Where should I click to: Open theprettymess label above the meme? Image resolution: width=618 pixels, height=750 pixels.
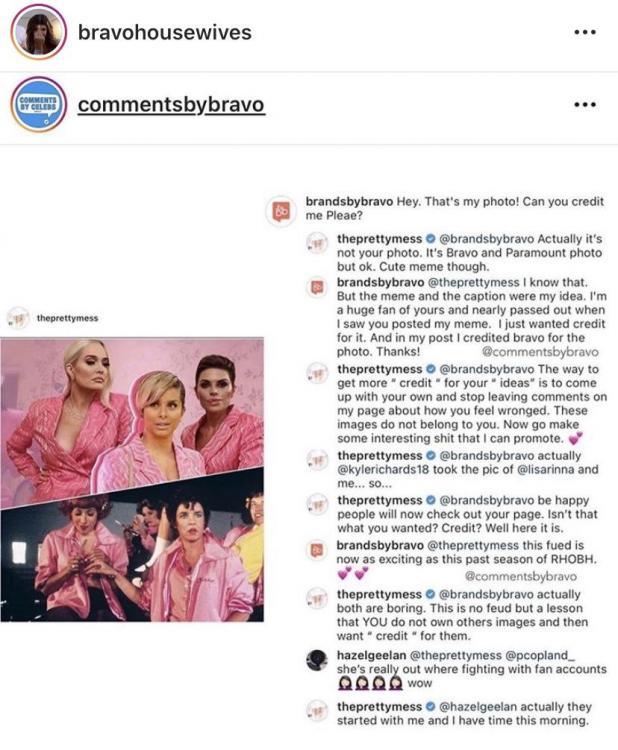point(67,318)
